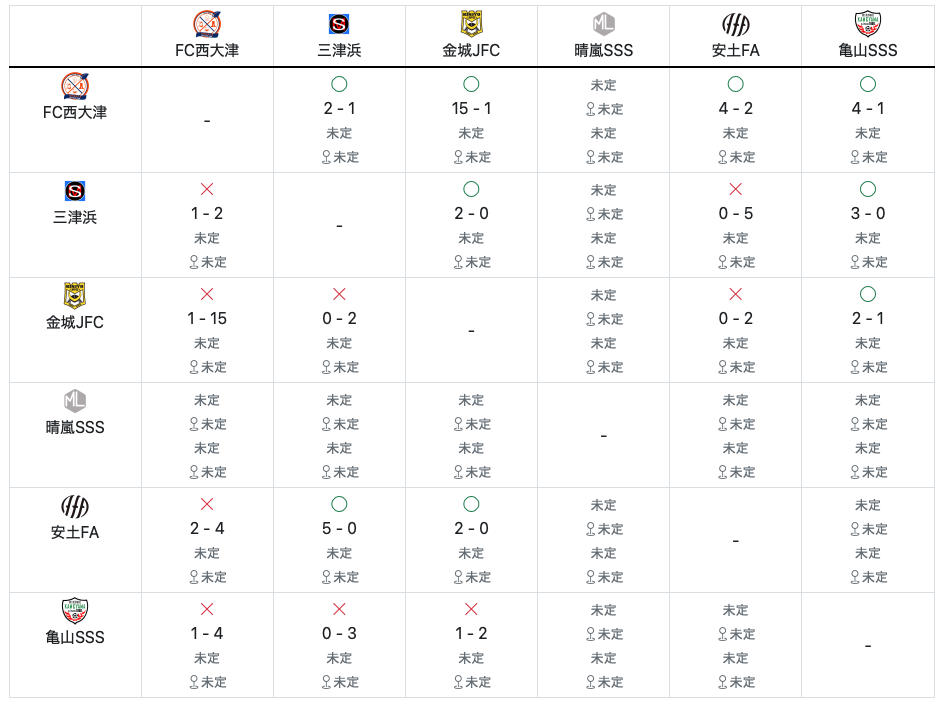Click the 3 - 0 score against 亀山SSS

pos(867,213)
